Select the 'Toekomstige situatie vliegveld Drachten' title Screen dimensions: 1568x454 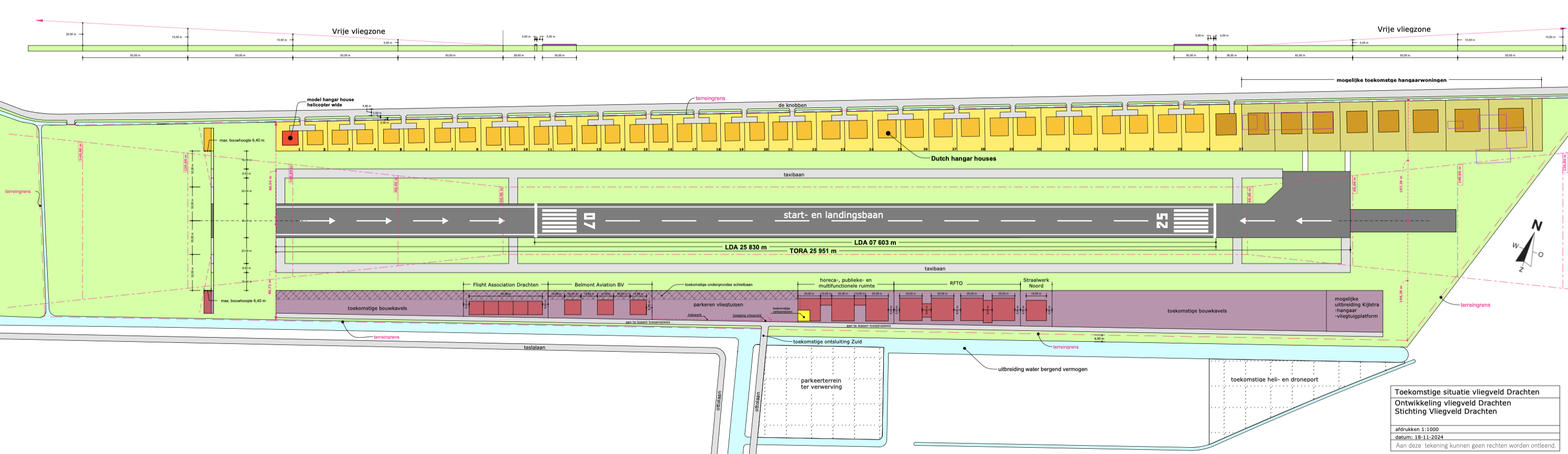point(1466,392)
